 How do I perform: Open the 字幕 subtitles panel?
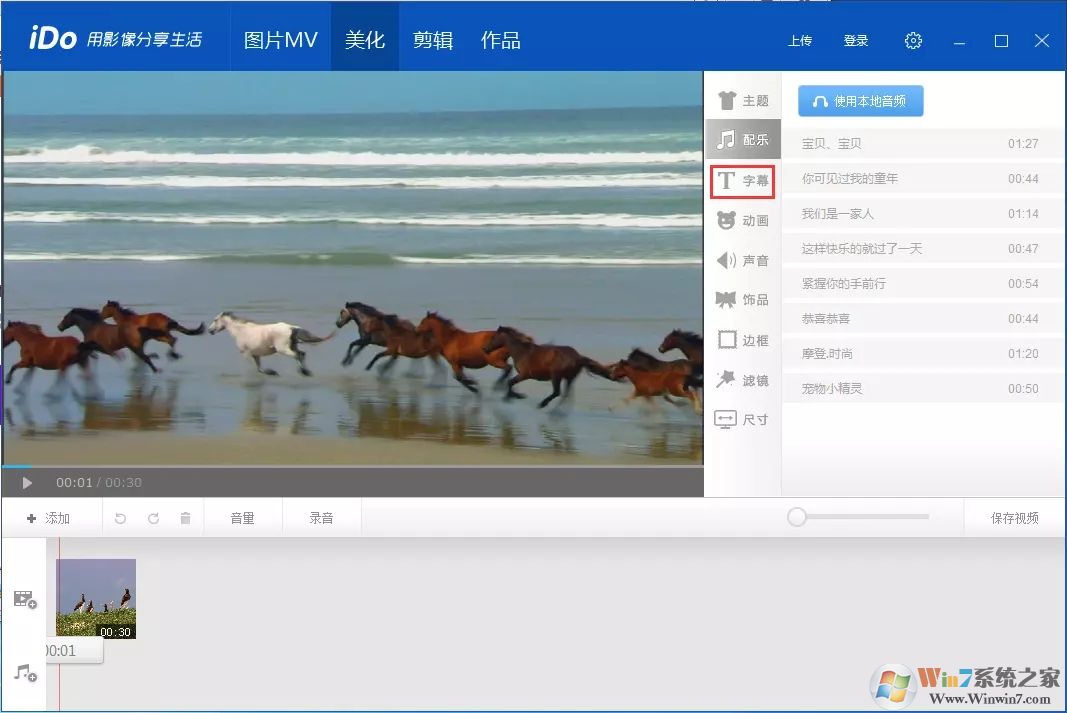[741, 180]
